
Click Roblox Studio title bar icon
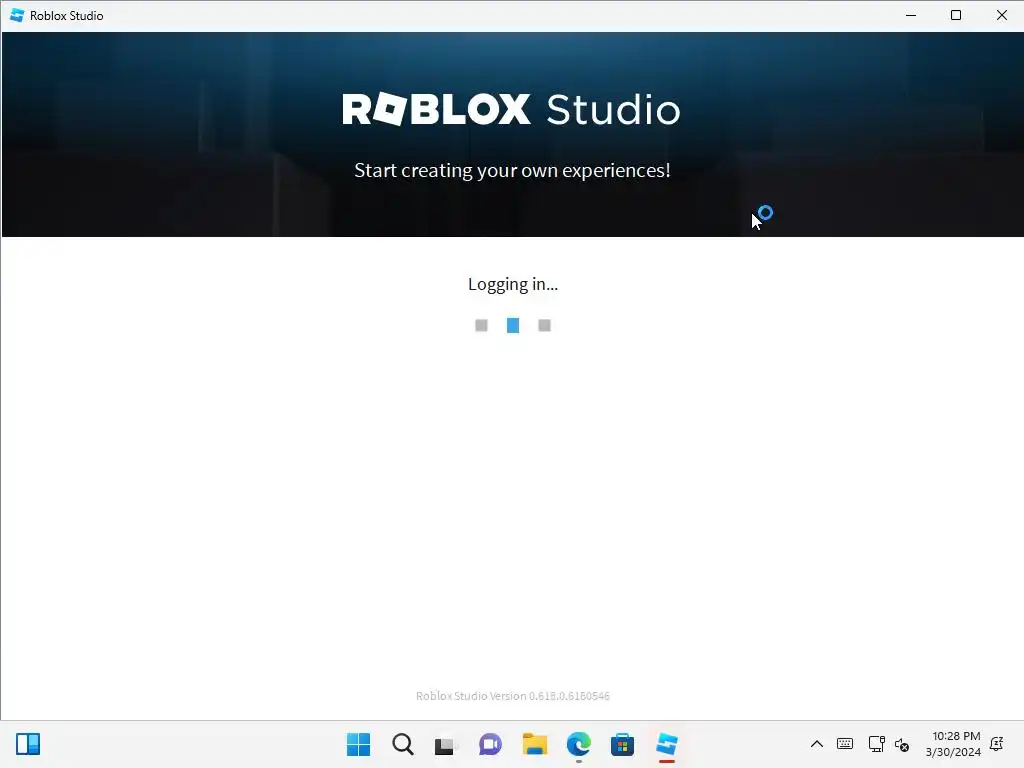click(x=17, y=15)
